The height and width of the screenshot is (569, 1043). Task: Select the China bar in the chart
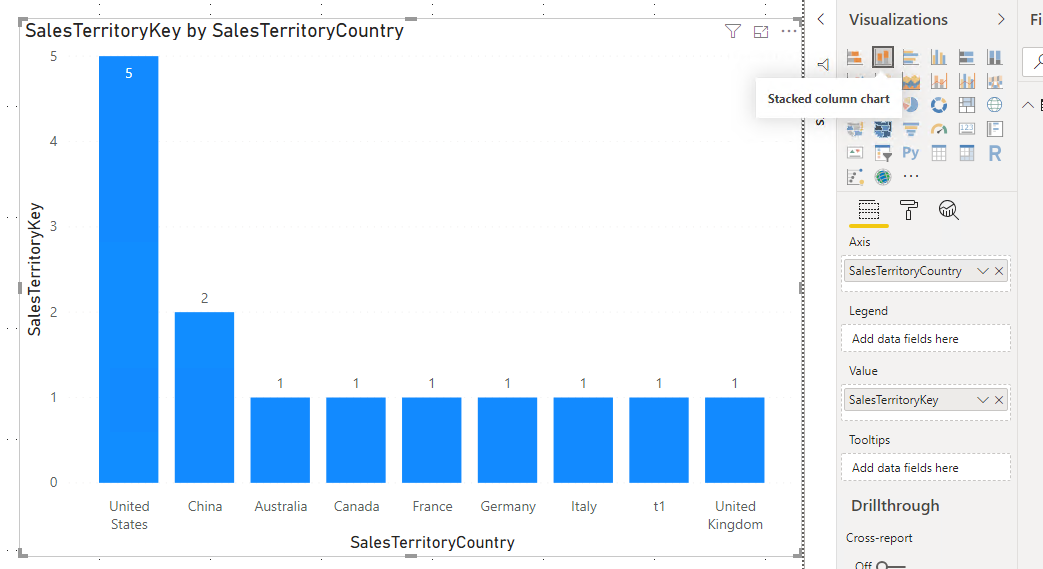[x=204, y=397]
